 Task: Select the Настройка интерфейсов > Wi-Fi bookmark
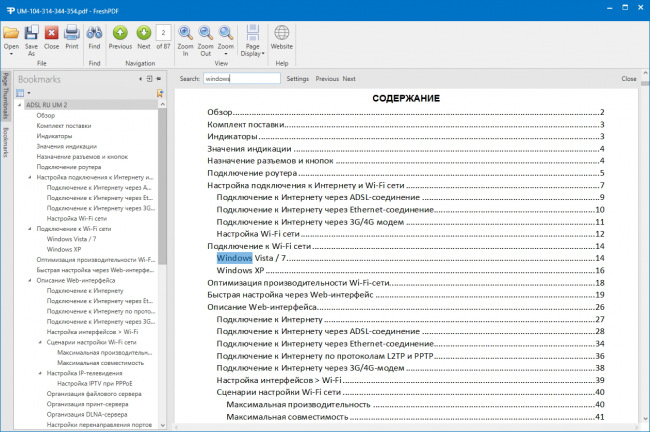tap(92, 332)
